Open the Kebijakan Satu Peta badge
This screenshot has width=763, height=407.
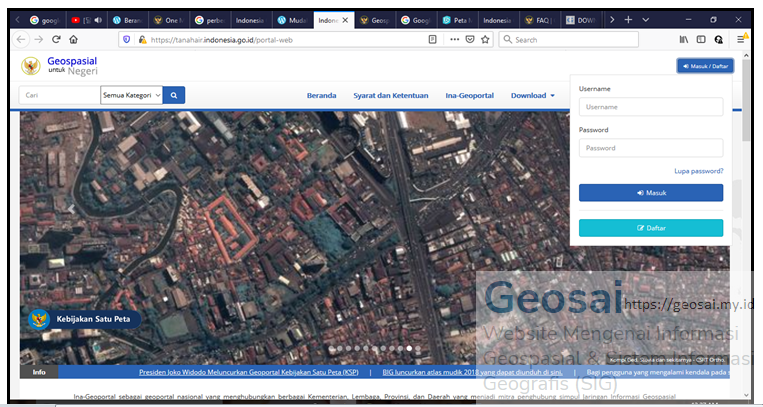[85, 319]
